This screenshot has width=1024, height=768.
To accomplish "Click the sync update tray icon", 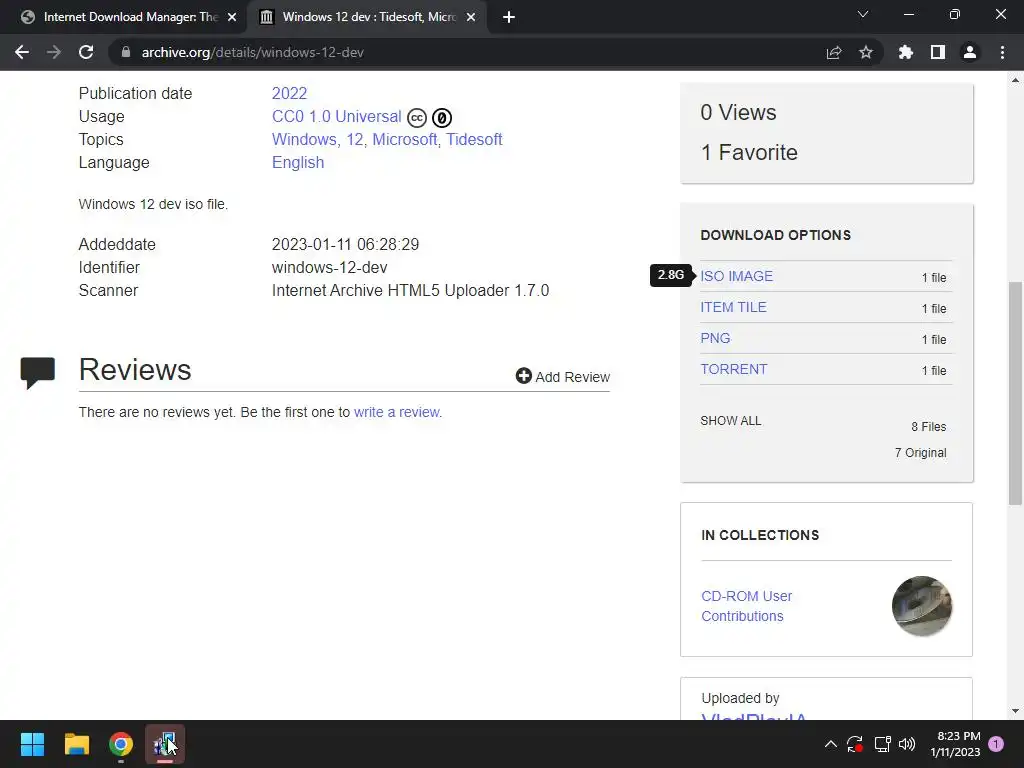I will (855, 744).
